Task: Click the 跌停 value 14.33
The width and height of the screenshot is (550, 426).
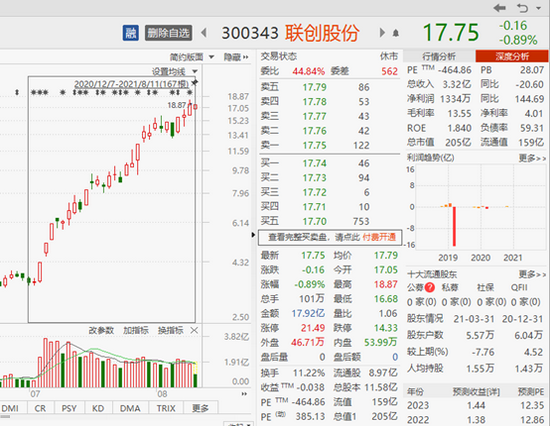Action: point(386,328)
